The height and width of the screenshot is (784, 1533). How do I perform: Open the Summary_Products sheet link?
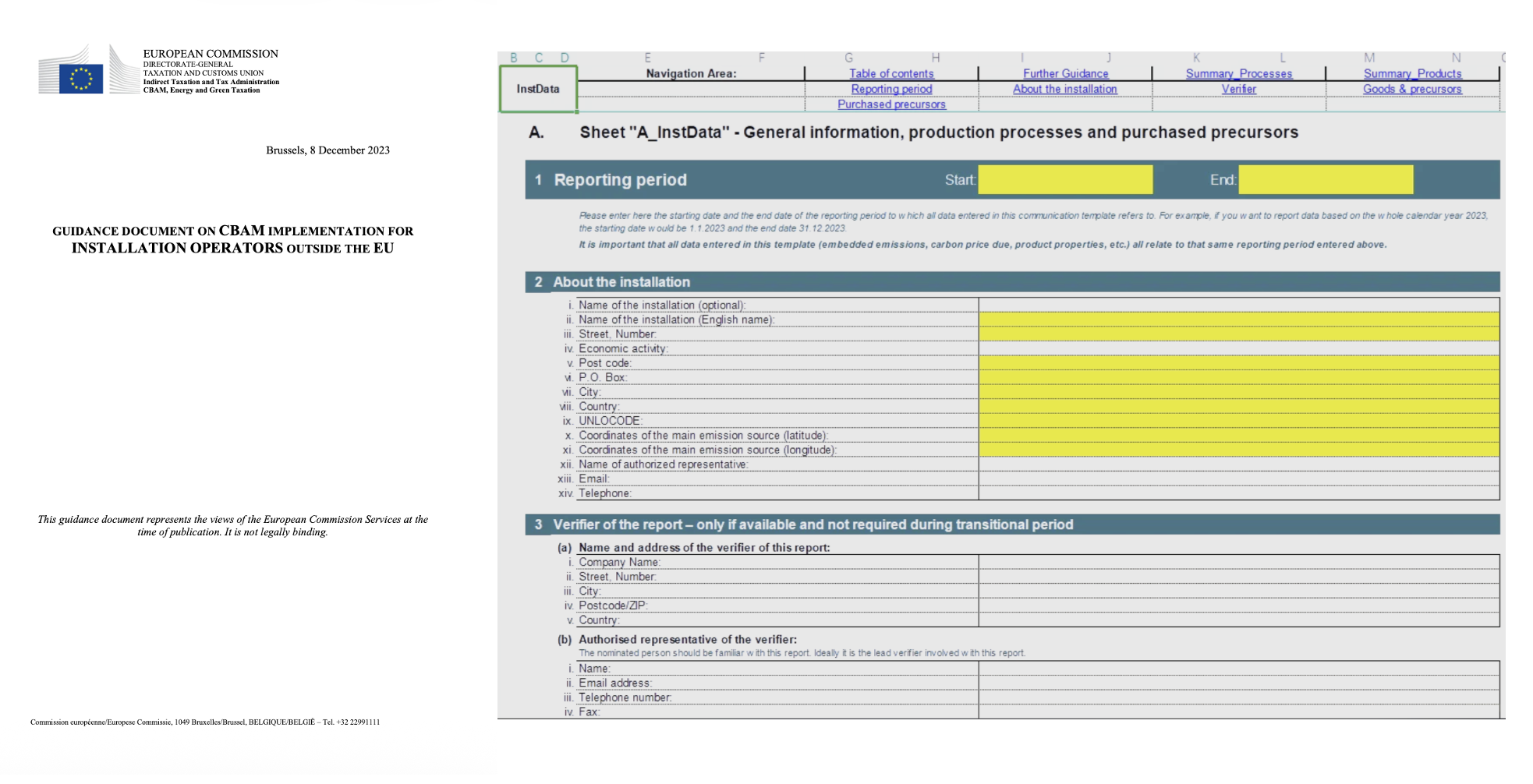coord(1412,74)
